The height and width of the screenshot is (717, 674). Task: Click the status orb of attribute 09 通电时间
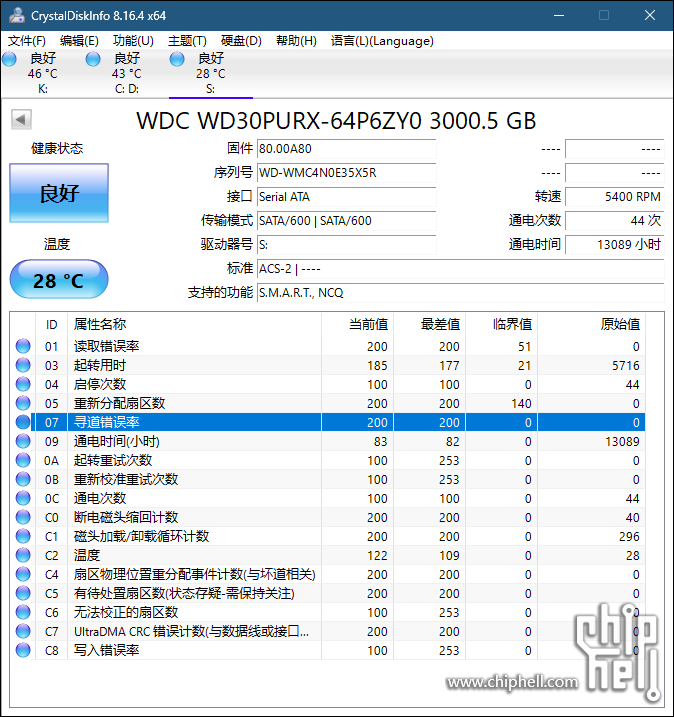23,441
